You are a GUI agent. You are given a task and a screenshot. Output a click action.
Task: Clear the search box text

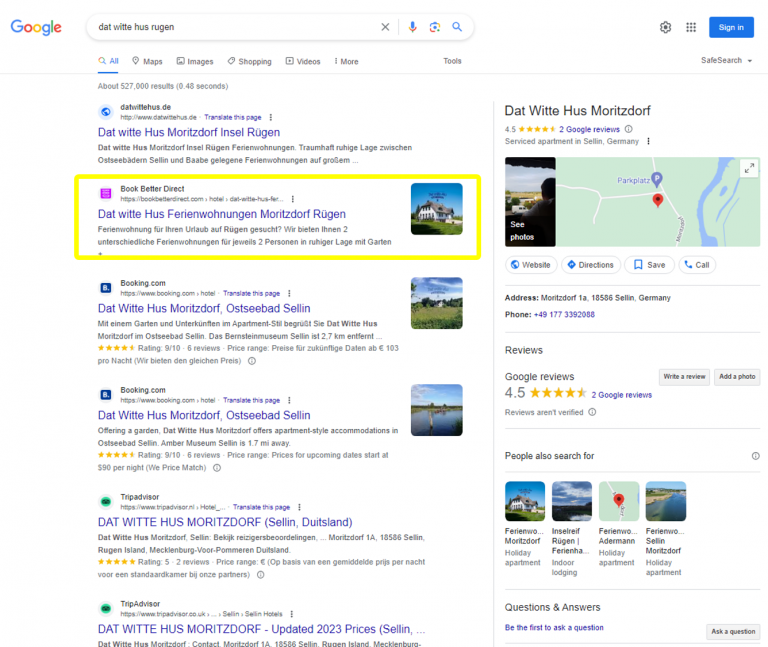click(x=385, y=27)
